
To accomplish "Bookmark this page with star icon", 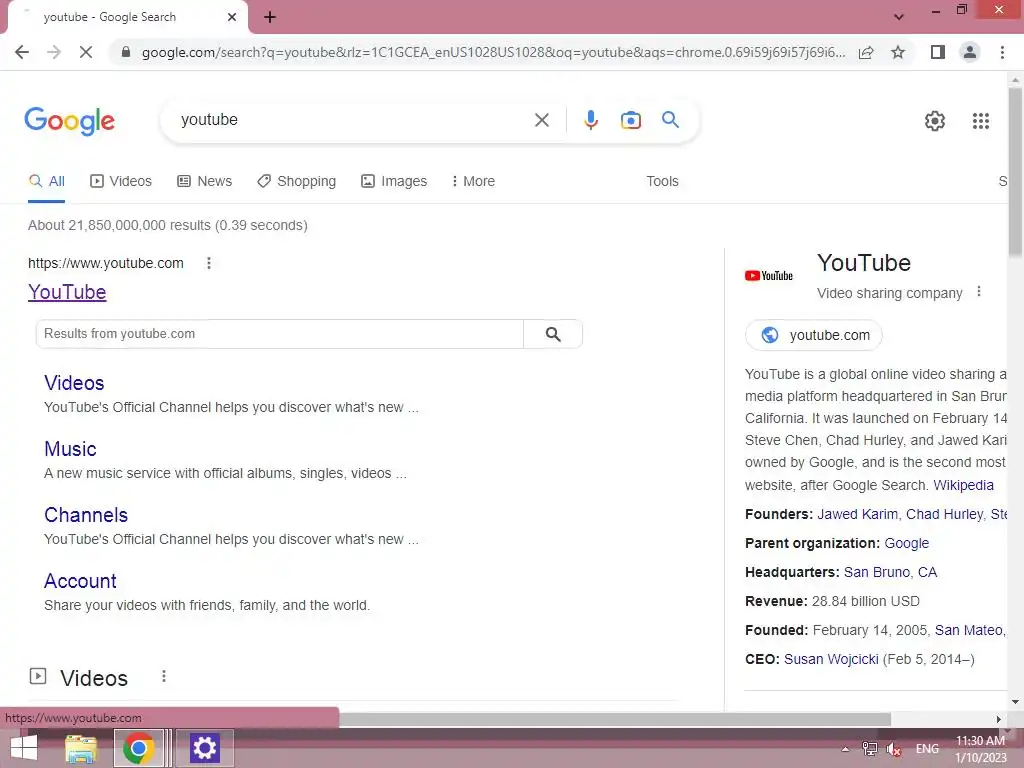I will click(x=898, y=52).
